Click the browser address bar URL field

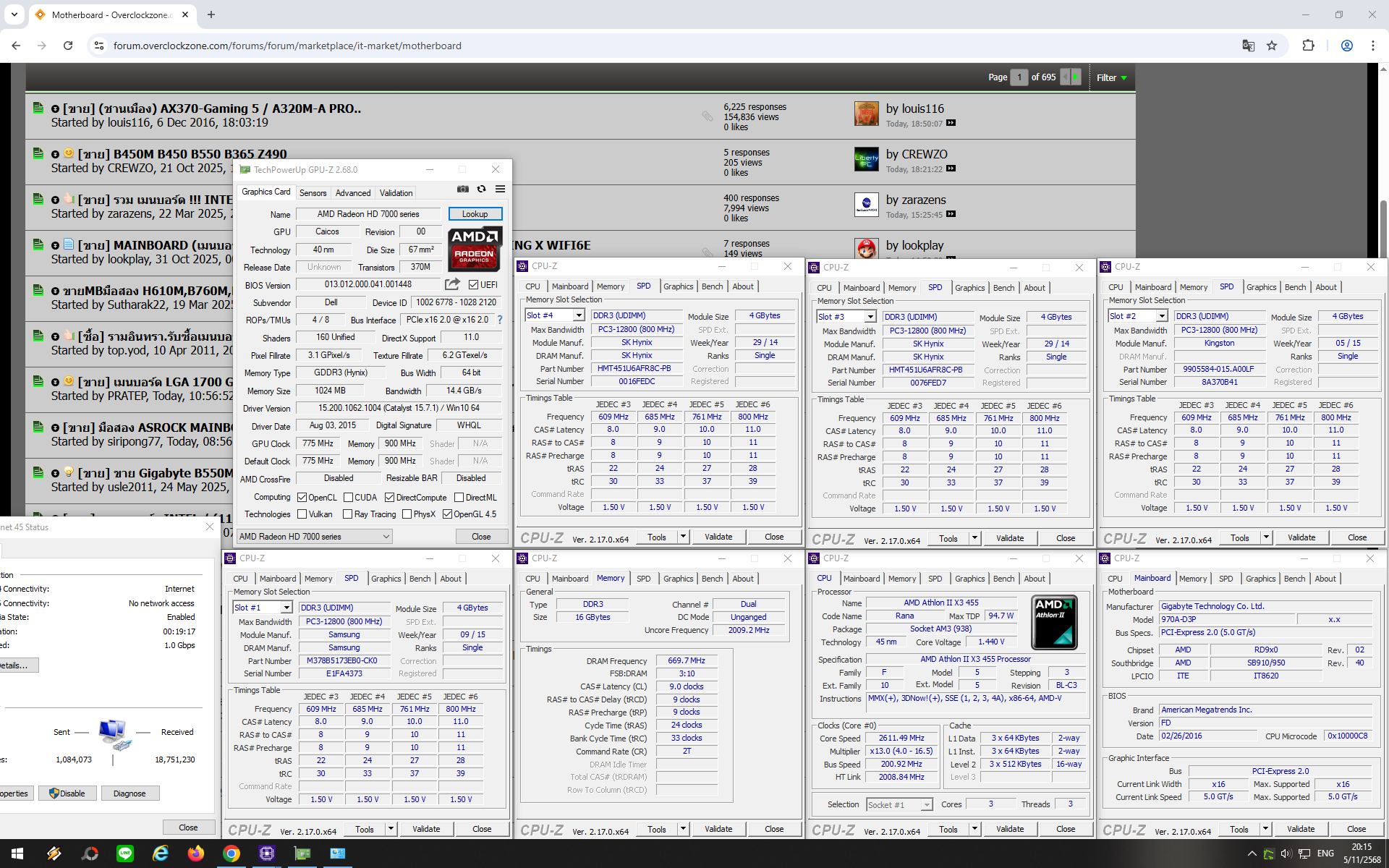tap(287, 46)
